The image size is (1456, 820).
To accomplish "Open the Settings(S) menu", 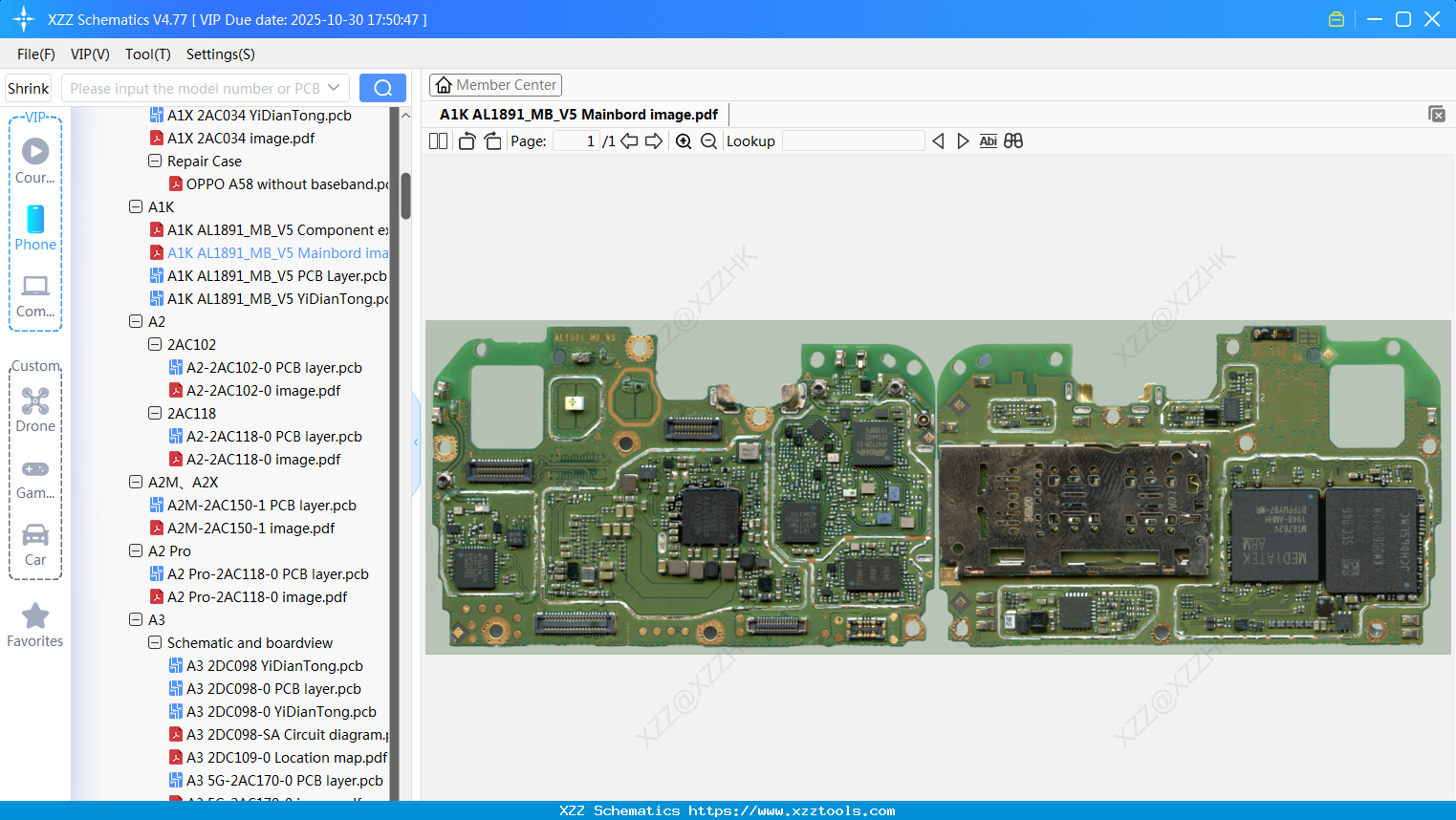I will coord(220,54).
